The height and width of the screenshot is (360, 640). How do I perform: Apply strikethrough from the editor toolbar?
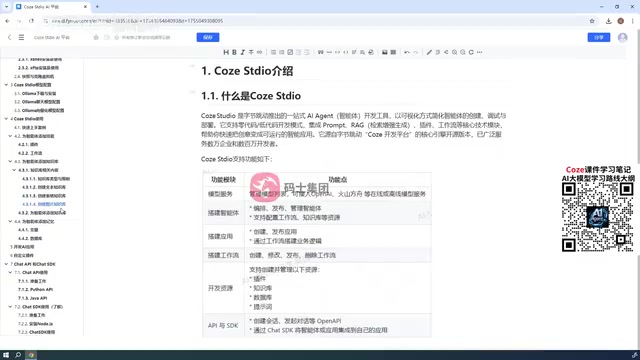click(251, 52)
